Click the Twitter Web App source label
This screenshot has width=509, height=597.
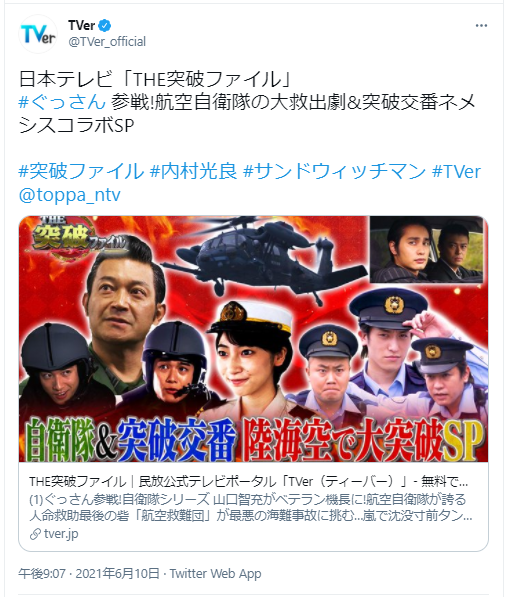(x=215, y=573)
